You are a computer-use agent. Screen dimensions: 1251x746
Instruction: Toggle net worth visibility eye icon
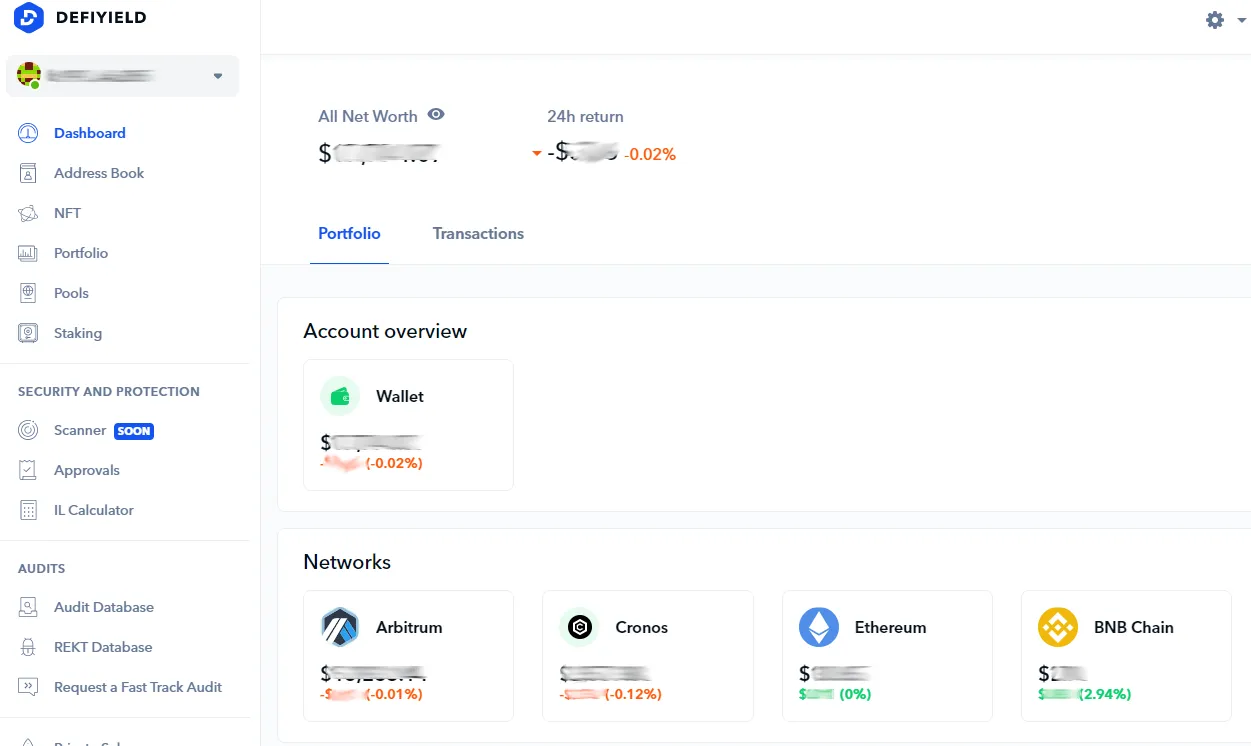436,115
